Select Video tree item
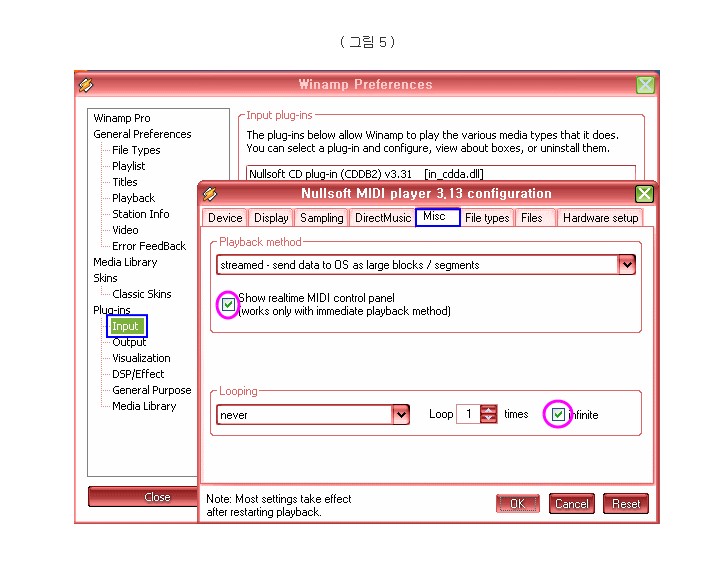 [125, 230]
